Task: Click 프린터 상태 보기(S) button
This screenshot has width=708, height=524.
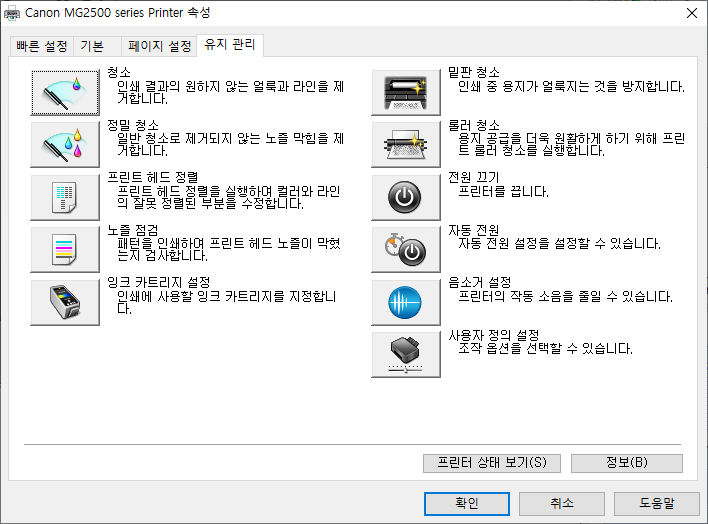Action: point(492,463)
